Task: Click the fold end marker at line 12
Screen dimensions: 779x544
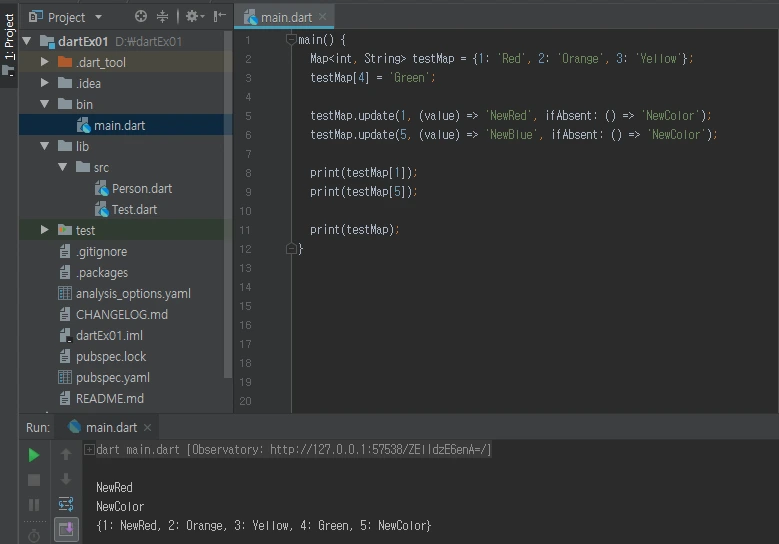Action: pos(291,248)
